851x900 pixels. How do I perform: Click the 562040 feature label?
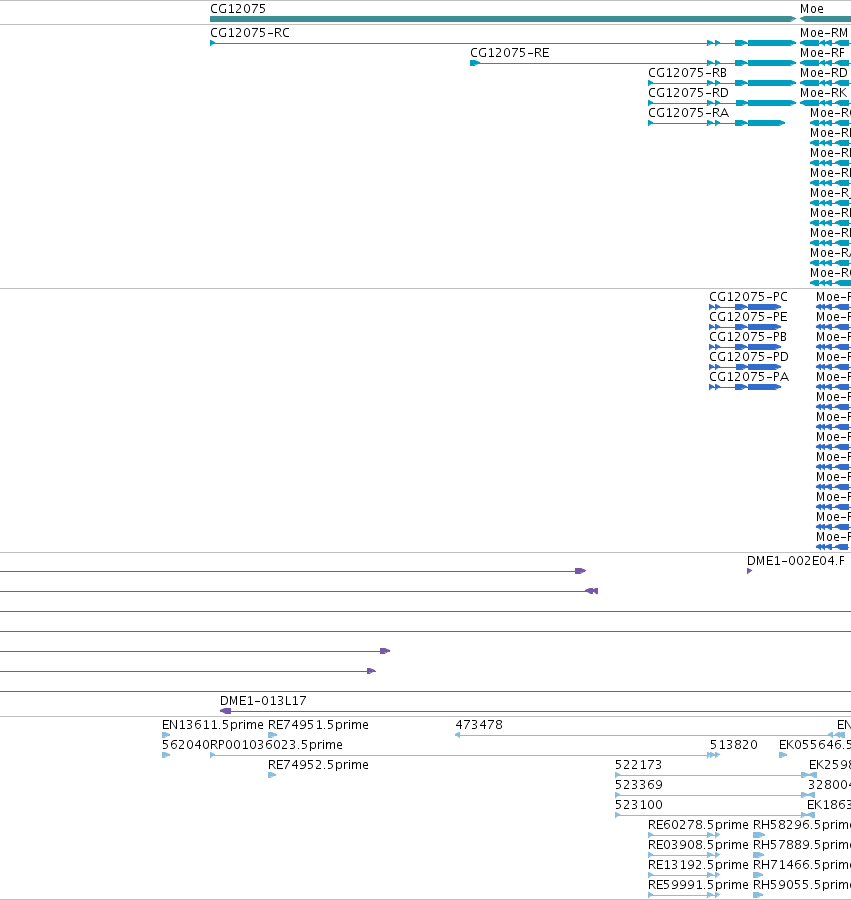pyautogui.click(x=185, y=745)
